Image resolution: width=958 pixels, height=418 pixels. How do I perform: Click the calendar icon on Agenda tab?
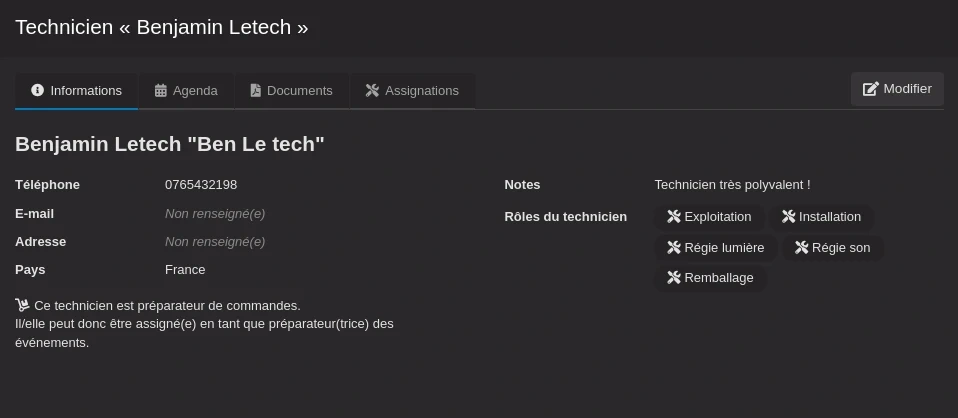click(161, 90)
